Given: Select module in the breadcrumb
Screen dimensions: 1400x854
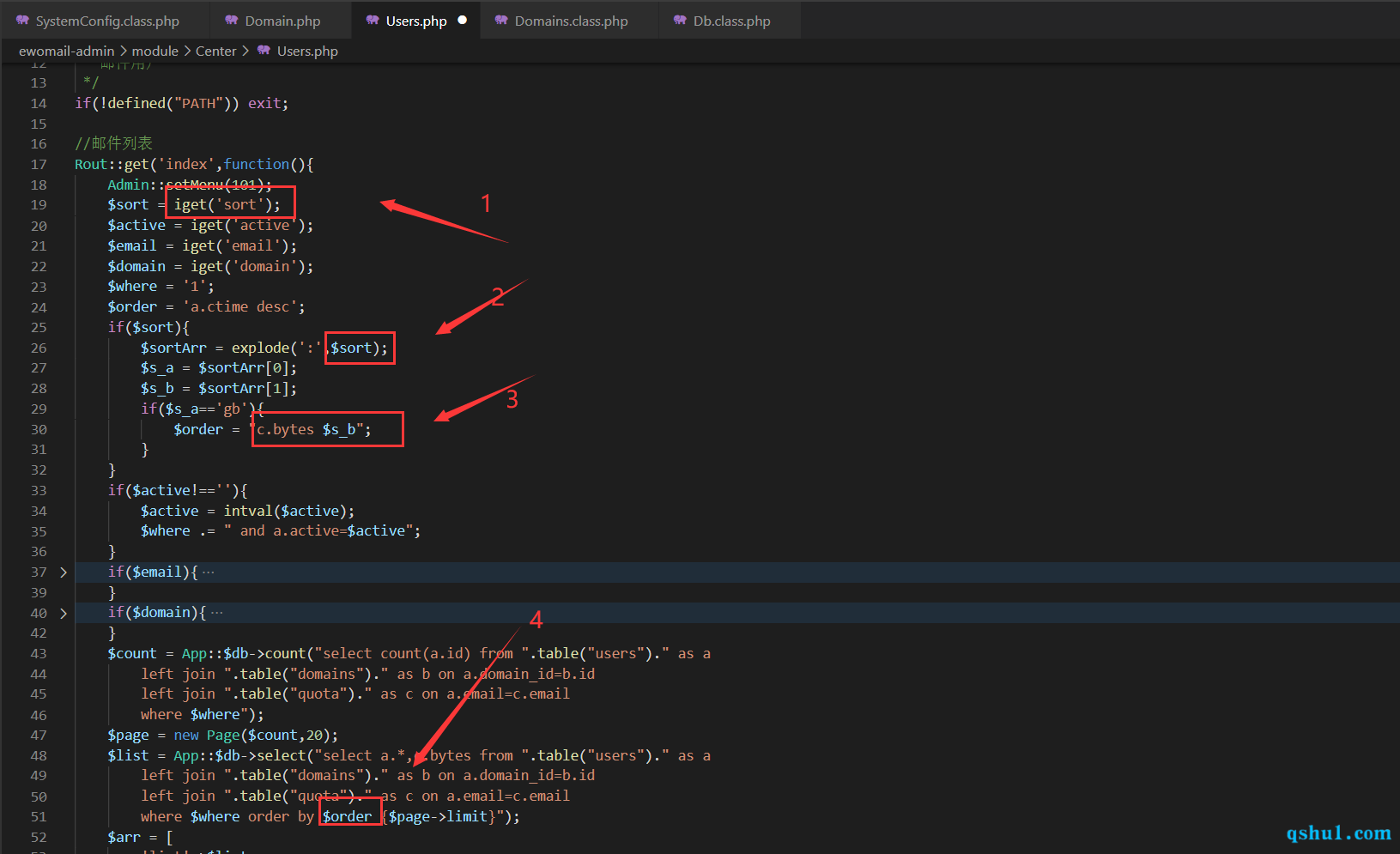Looking at the screenshot, I should click(x=155, y=51).
